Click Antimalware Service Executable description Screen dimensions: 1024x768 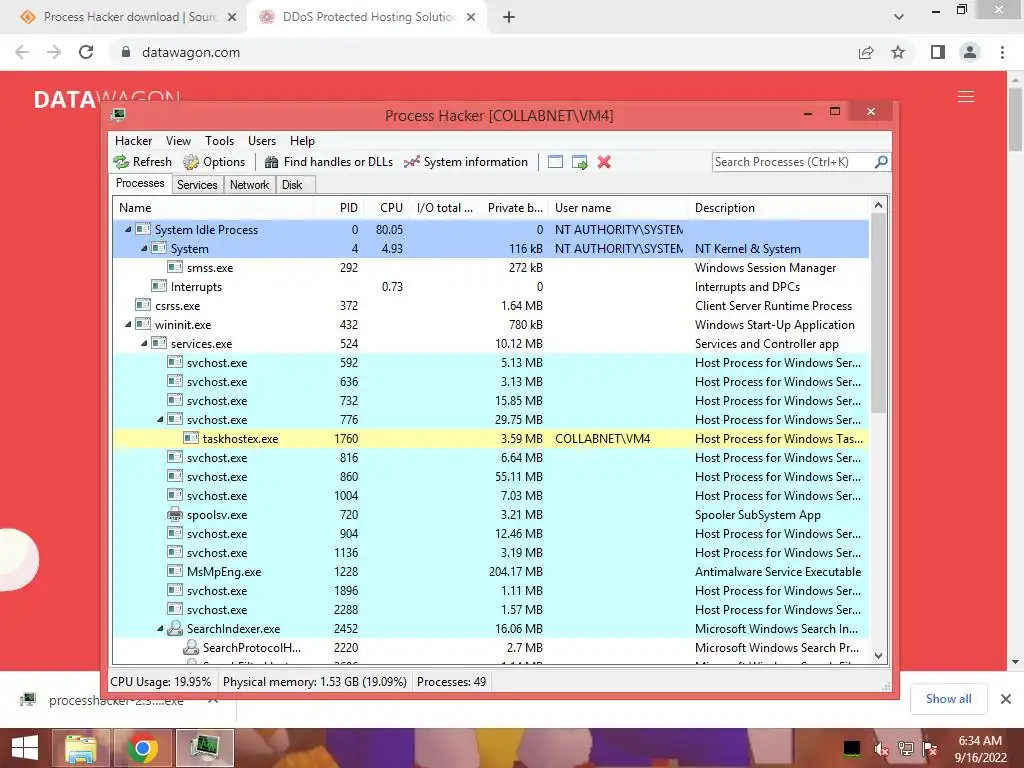(778, 572)
